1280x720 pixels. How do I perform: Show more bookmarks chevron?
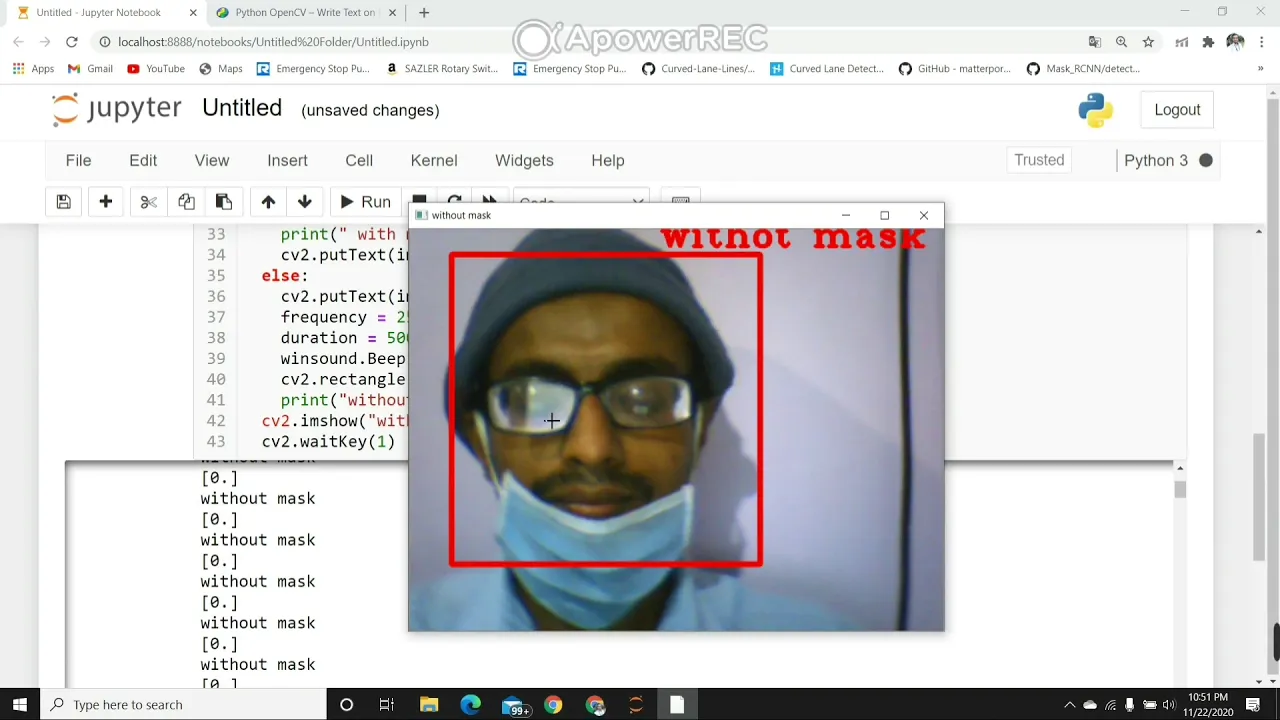1260,69
